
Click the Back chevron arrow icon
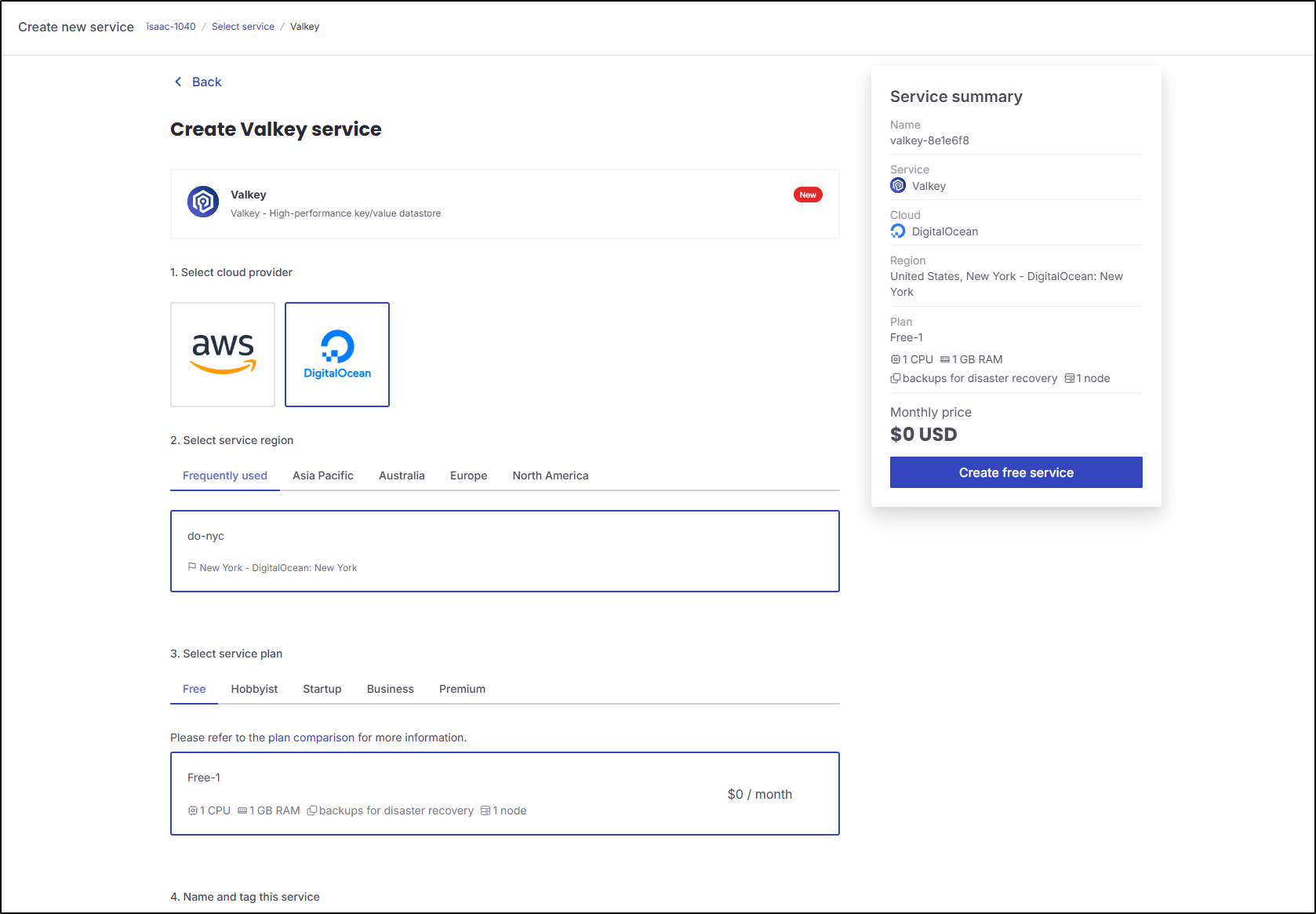pyautogui.click(x=178, y=82)
